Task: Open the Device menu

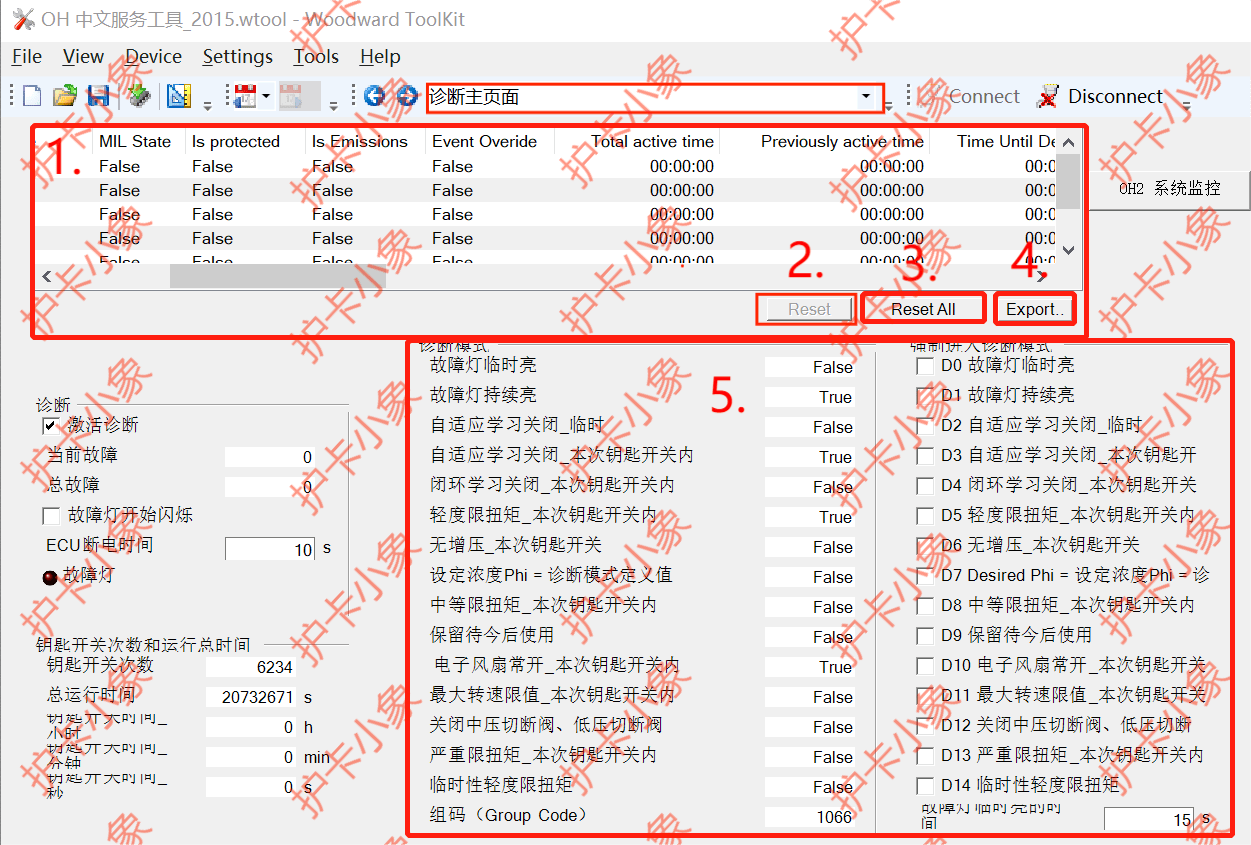Action: (153, 57)
